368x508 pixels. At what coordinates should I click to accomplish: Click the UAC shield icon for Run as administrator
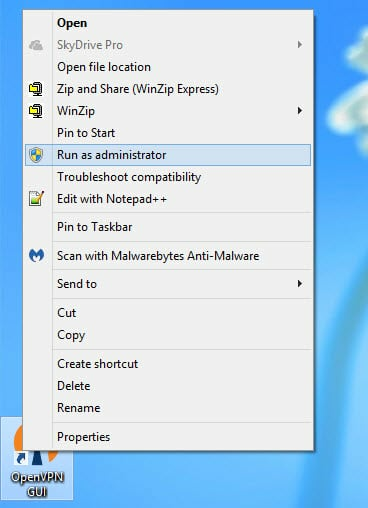[x=36, y=155]
